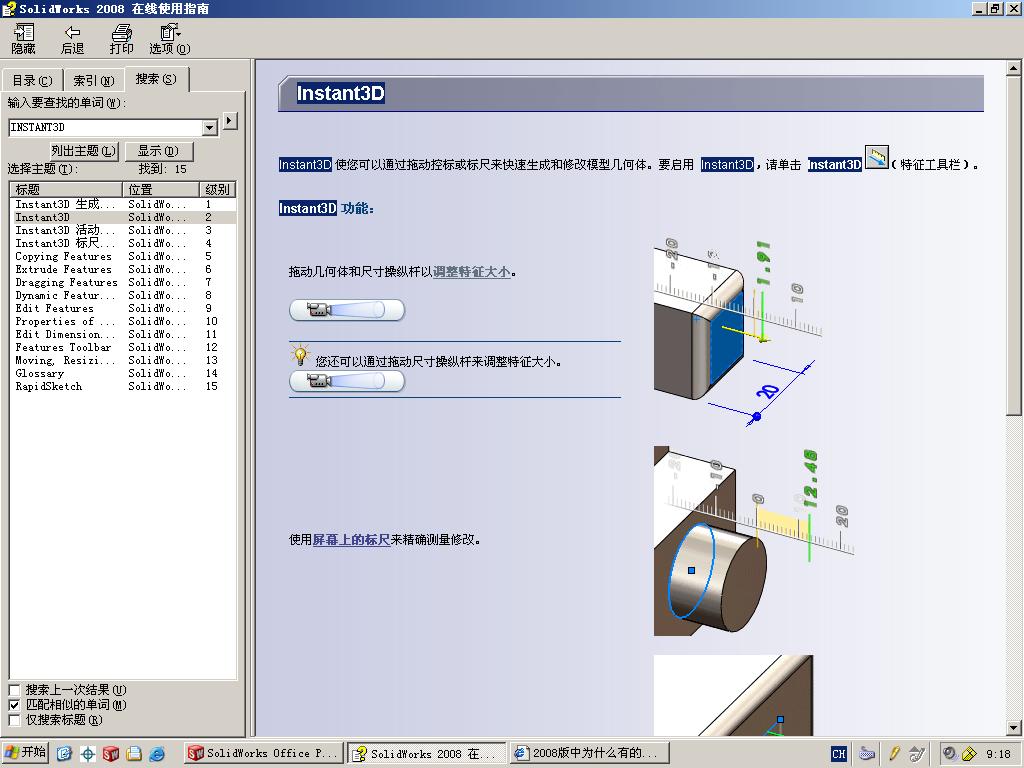1024x768 pixels.
Task: Click the content pane scroll down arrow
Action: tap(1013, 727)
